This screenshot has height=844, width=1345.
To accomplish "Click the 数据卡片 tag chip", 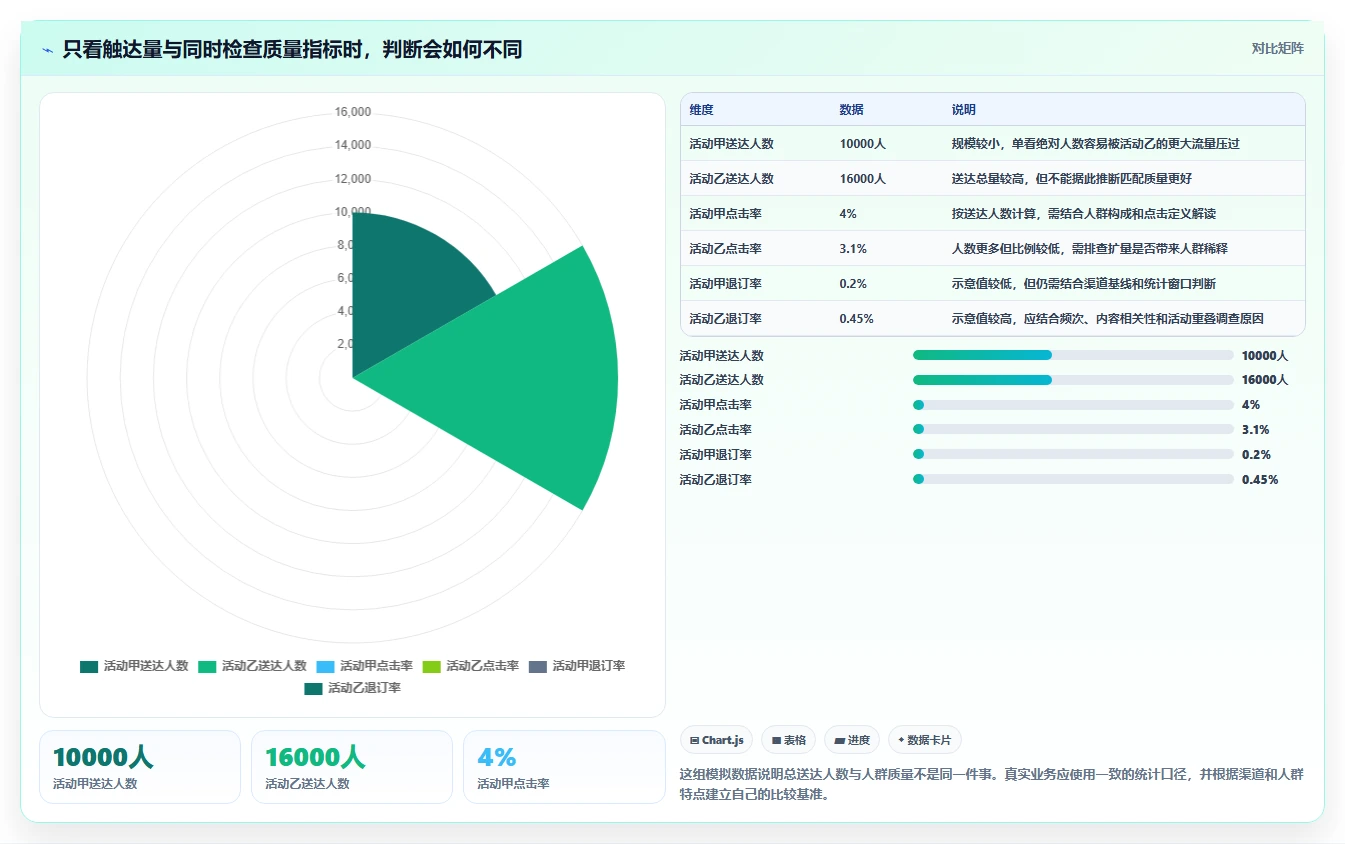I will coord(925,740).
